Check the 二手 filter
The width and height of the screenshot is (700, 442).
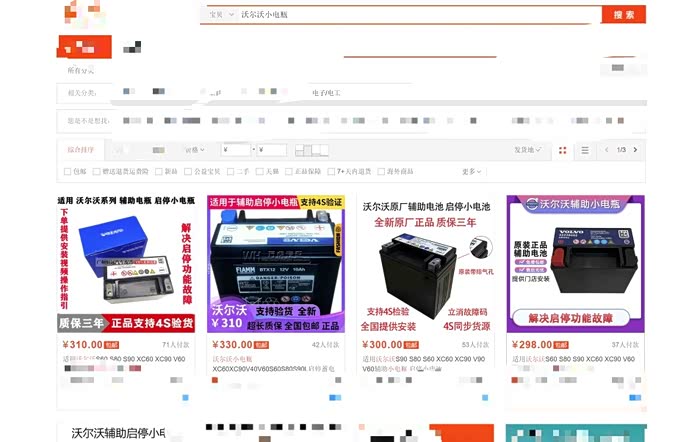(230, 171)
